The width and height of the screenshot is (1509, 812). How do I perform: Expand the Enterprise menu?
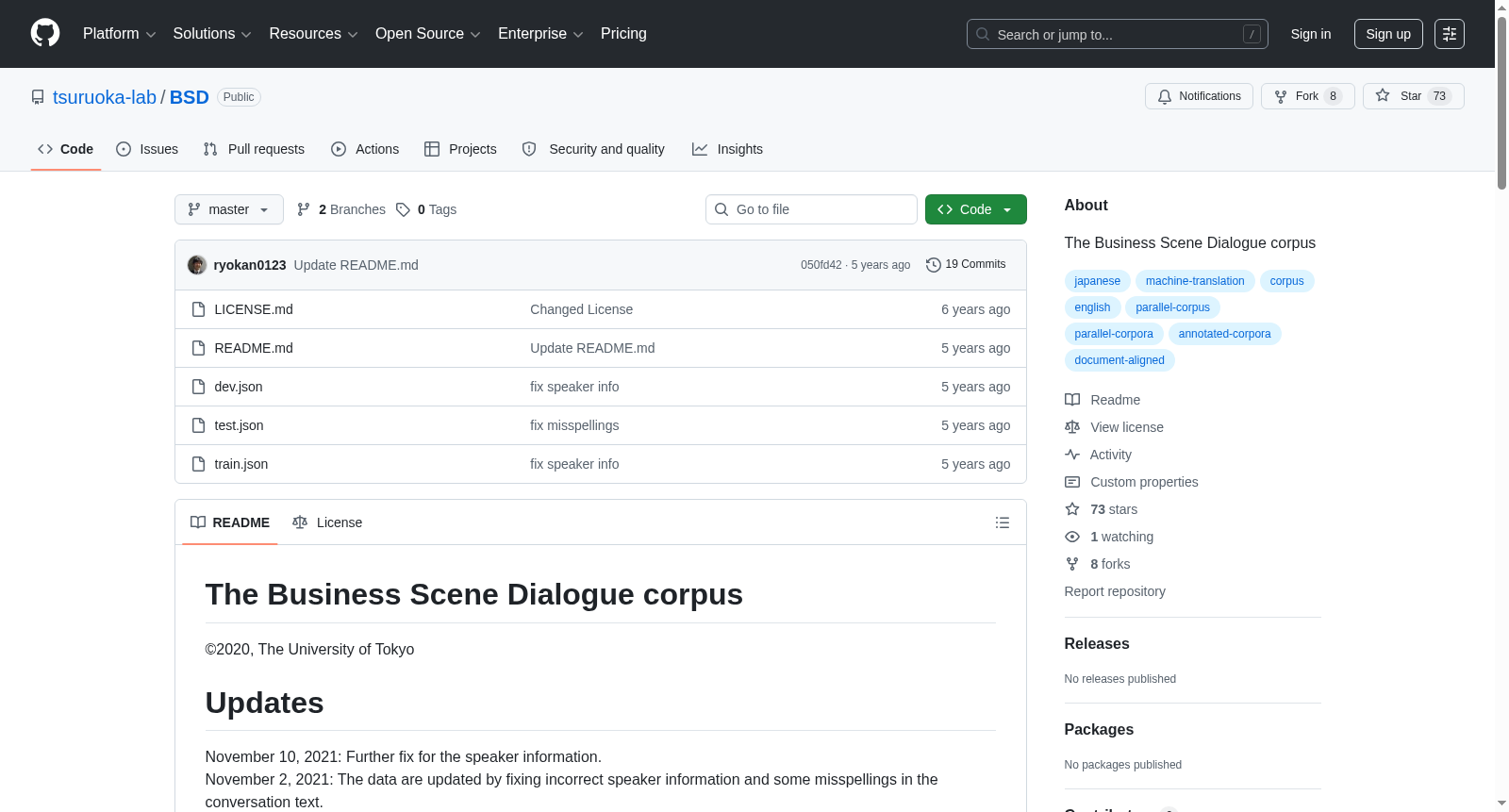pyautogui.click(x=540, y=34)
